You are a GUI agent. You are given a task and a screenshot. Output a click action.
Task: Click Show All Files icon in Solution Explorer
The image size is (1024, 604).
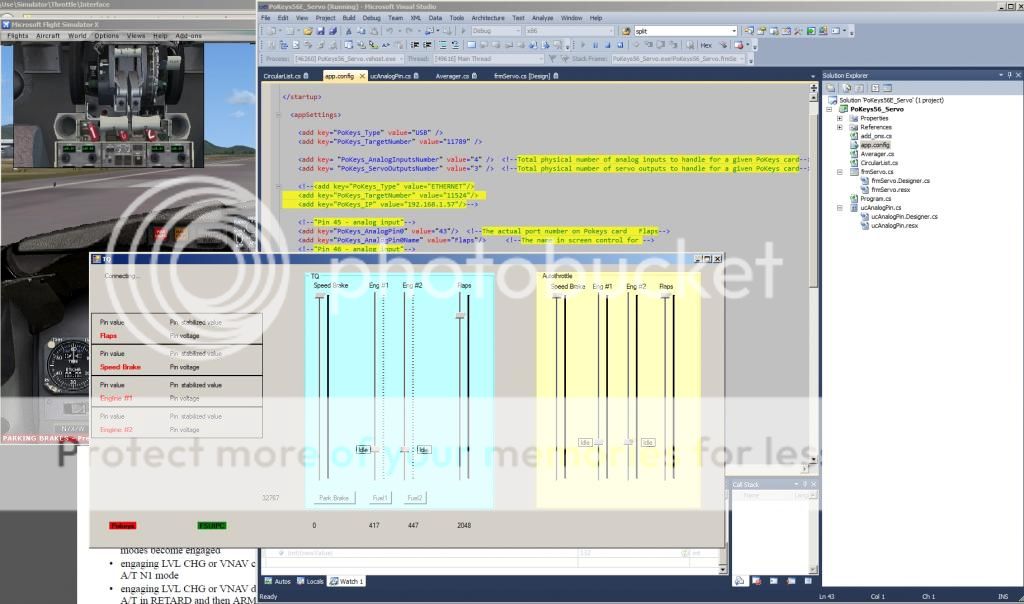846,87
